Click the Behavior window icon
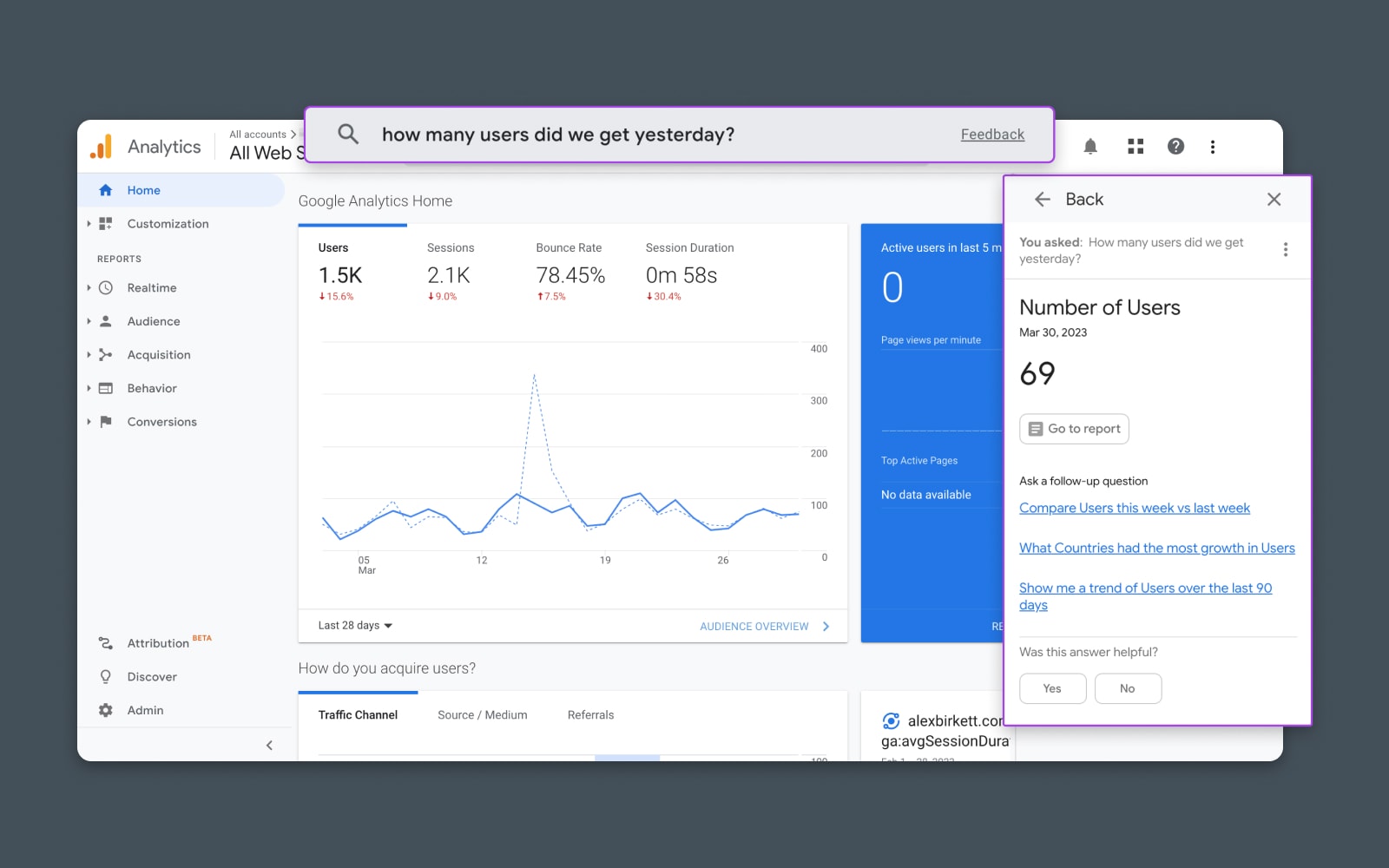 (105, 389)
